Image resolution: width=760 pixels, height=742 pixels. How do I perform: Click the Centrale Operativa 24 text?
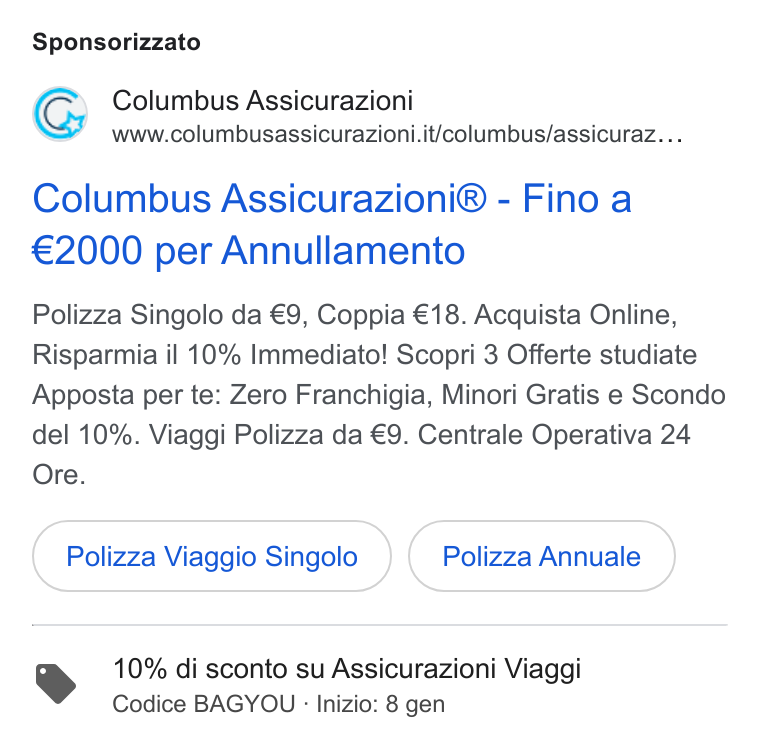[554, 435]
